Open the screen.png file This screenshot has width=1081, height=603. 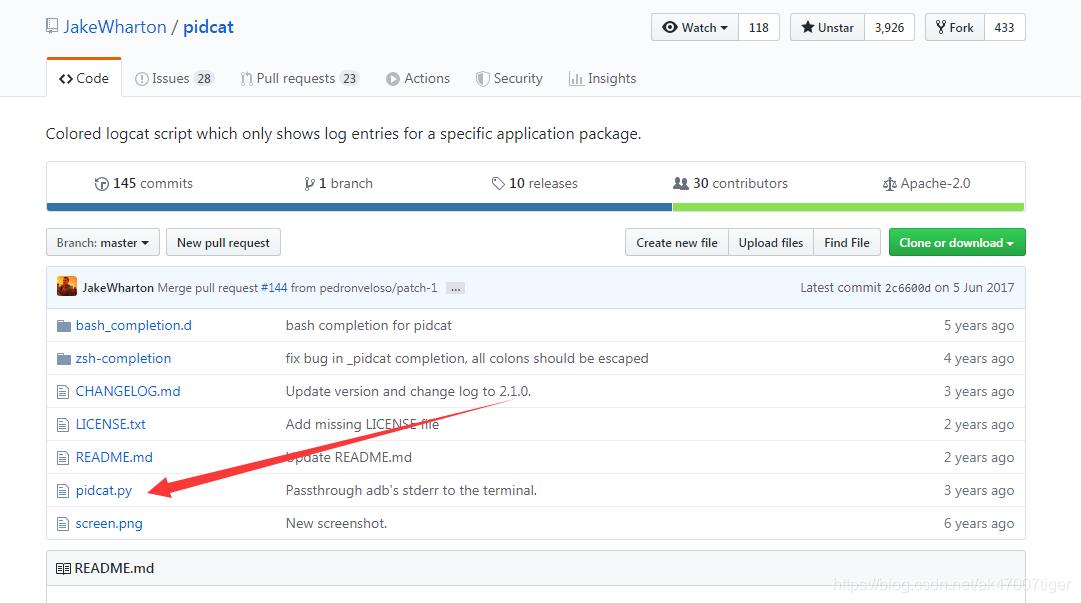coord(109,524)
